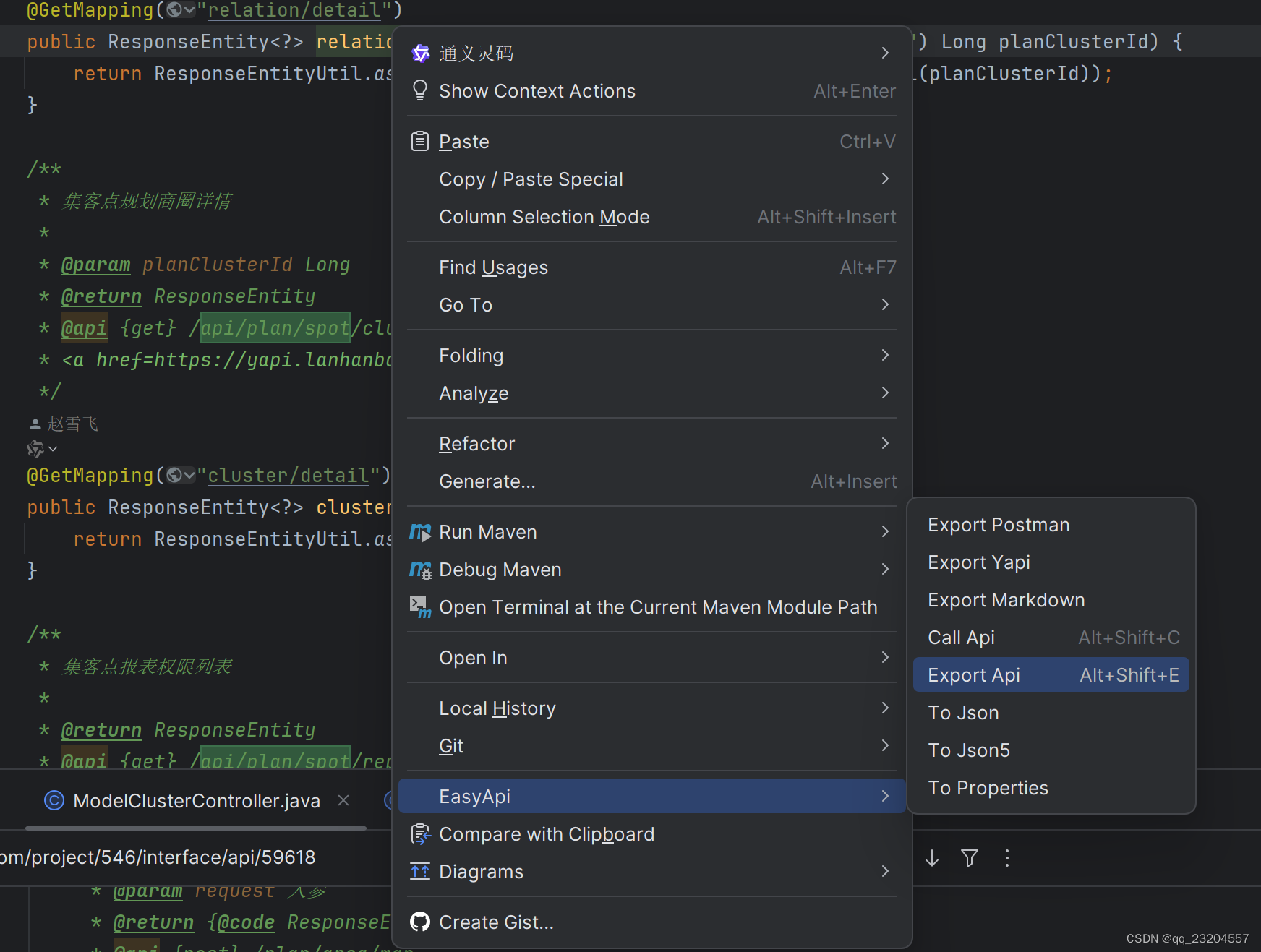The height and width of the screenshot is (952, 1261).
Task: Open the "cluster/detail" mapping link
Action: 288,475
